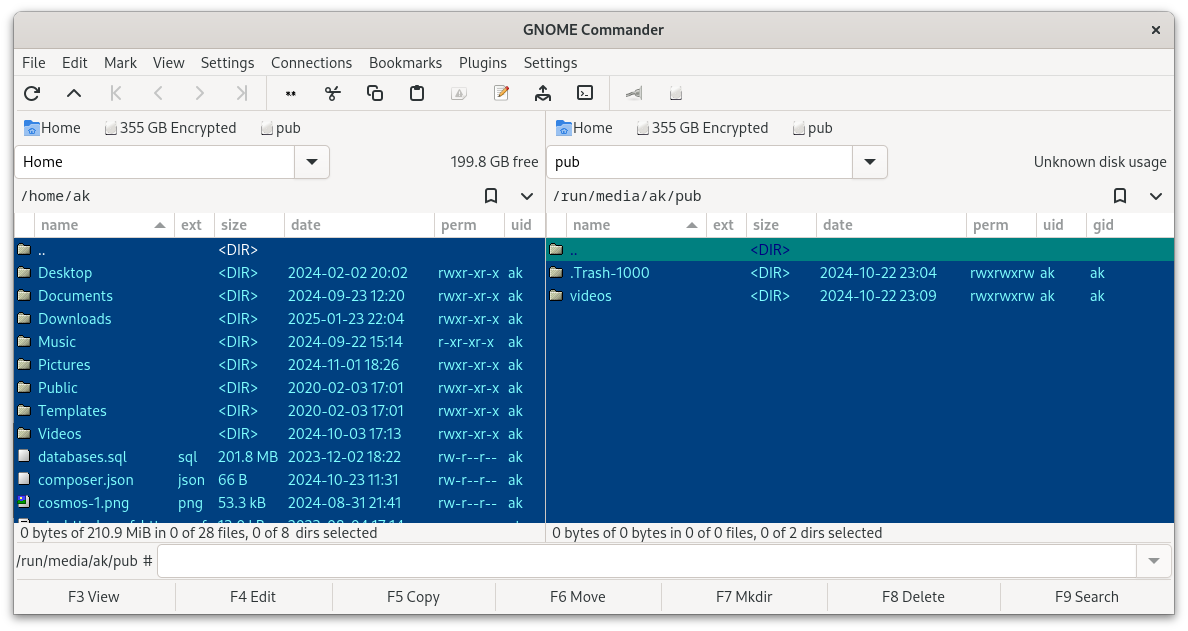
Task: Click the F4 Edit button
Action: click(x=253, y=597)
